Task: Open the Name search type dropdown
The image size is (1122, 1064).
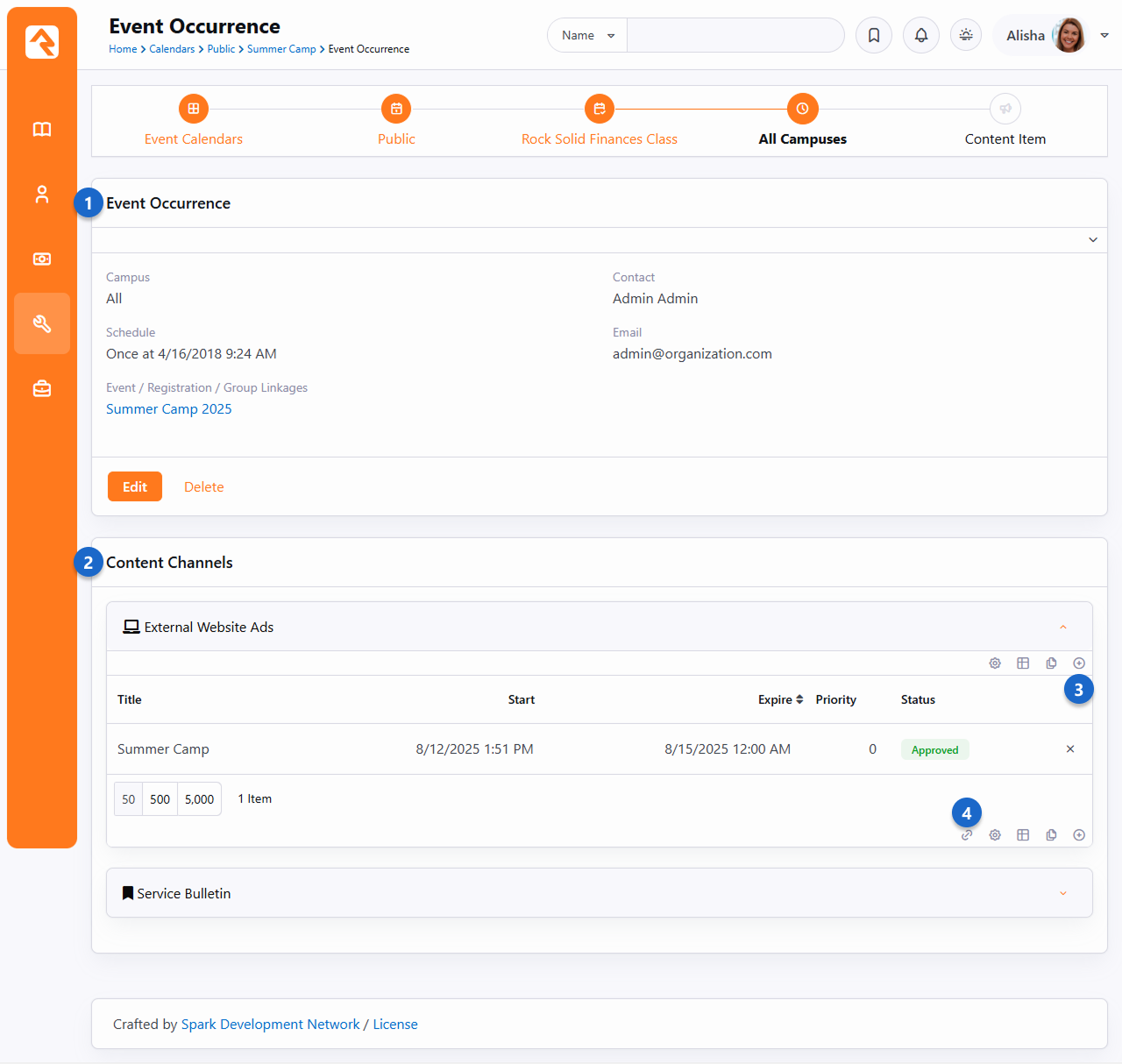Action: [587, 36]
